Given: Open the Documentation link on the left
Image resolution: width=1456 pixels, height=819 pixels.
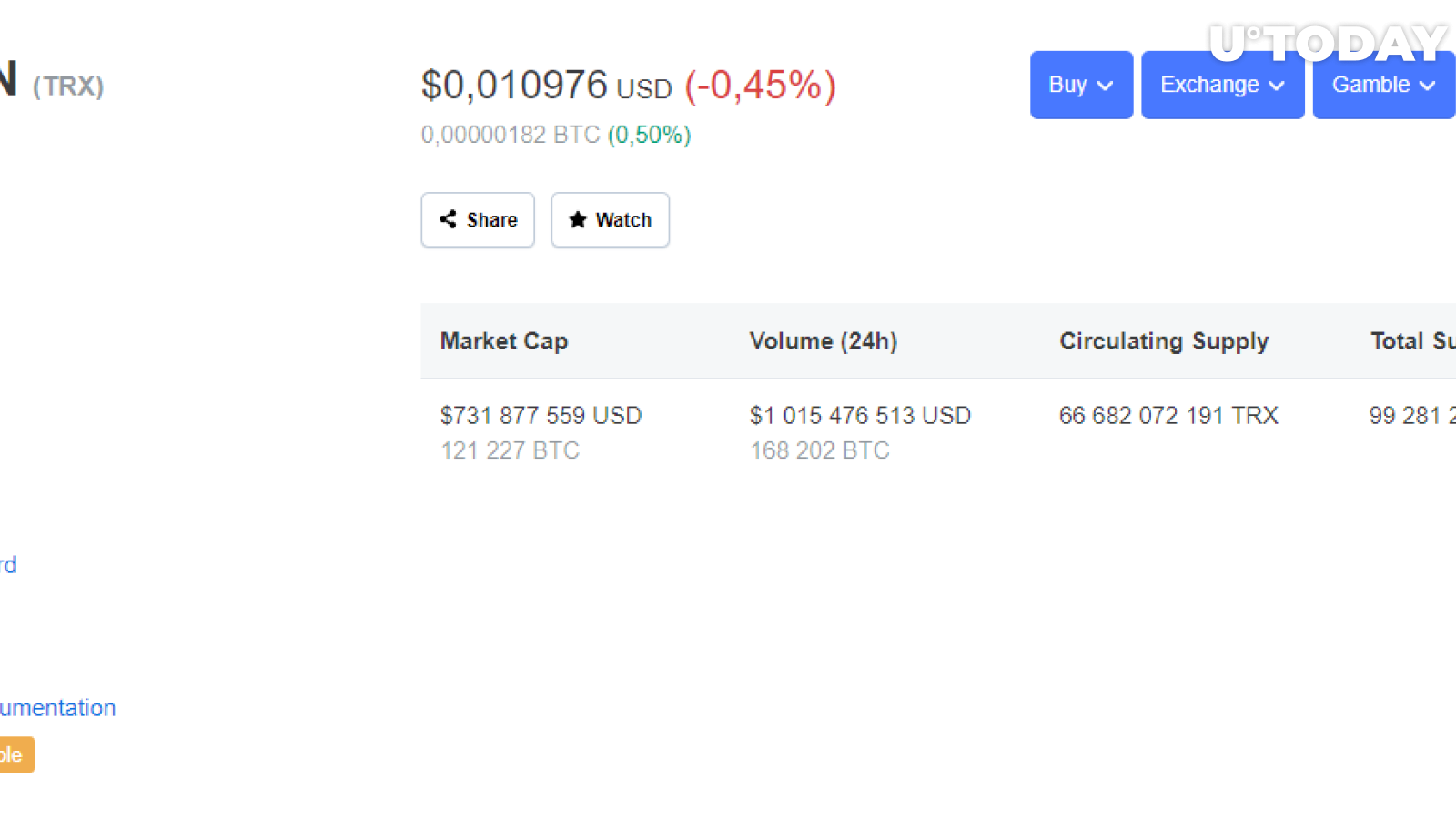Looking at the screenshot, I should pyautogui.click(x=58, y=708).
